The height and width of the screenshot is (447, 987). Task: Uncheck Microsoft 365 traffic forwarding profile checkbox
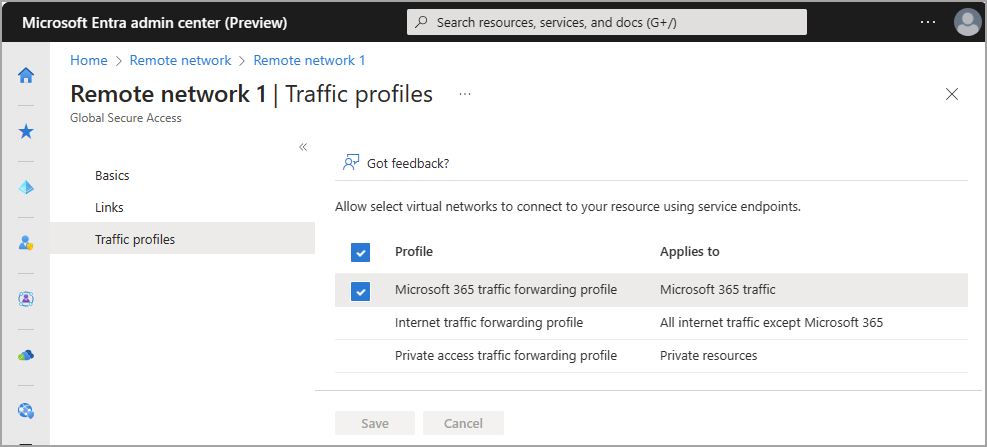[x=360, y=291]
